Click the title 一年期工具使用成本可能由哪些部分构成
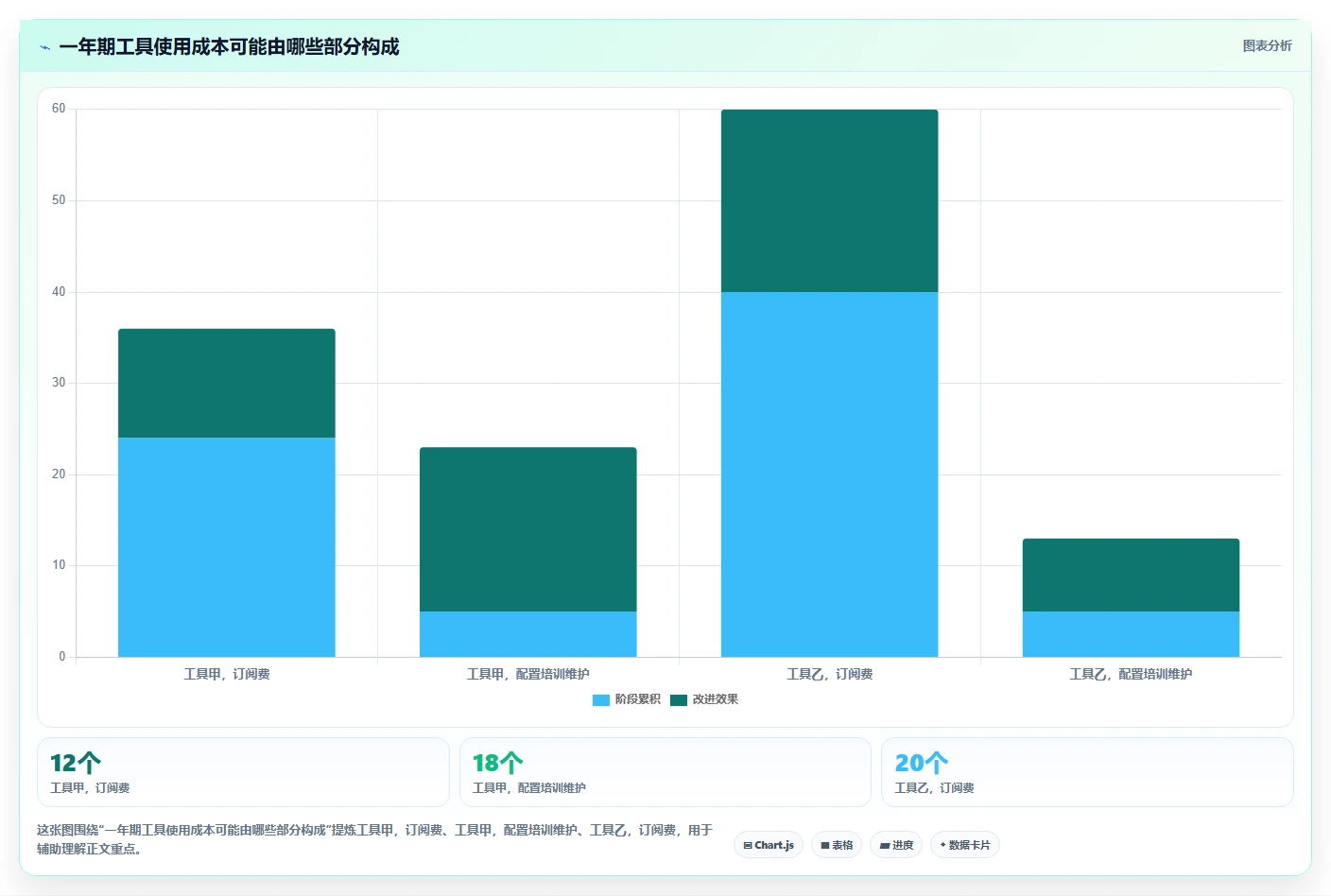 click(x=229, y=47)
